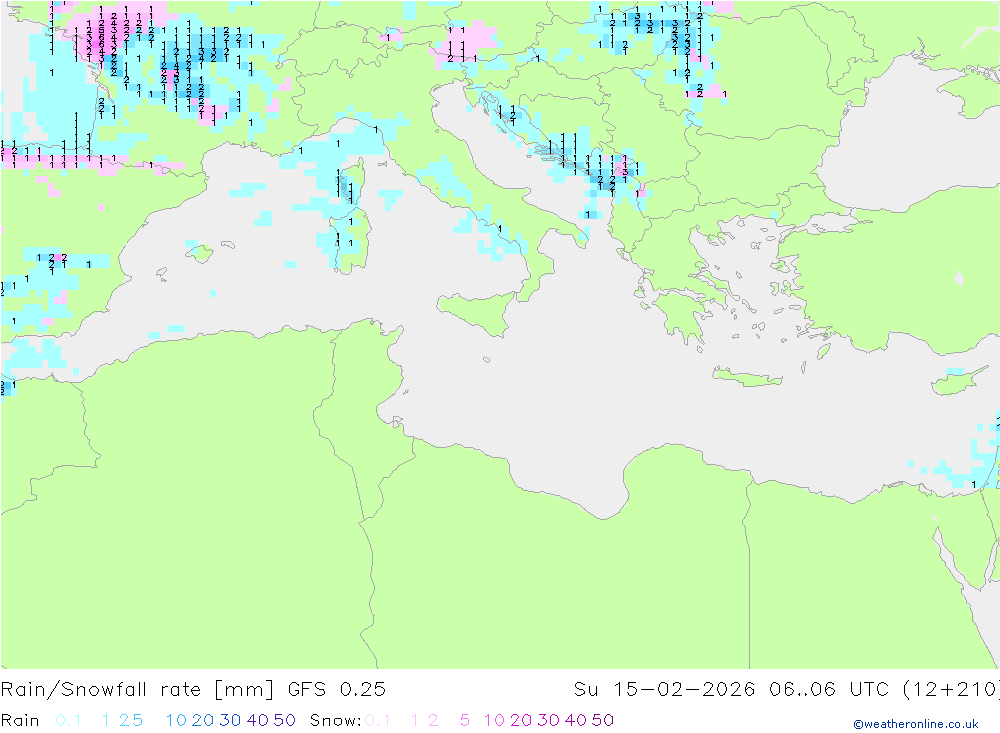Click the 'Rain' legend label

click(20, 720)
